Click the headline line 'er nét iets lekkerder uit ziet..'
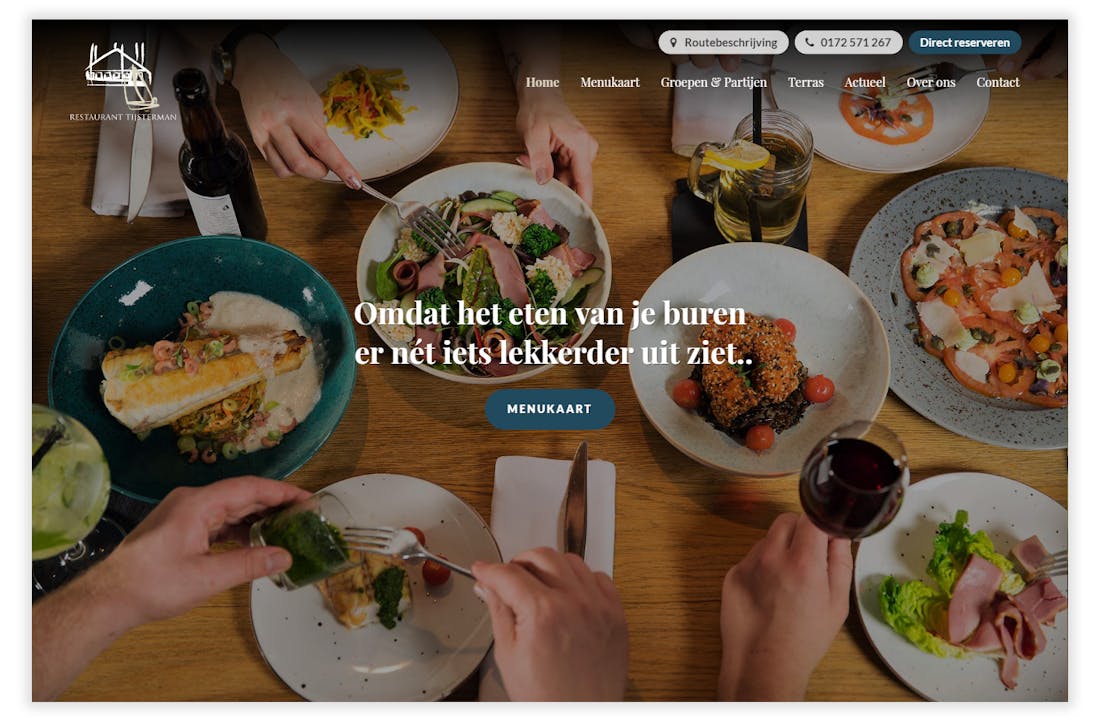 coord(553,353)
